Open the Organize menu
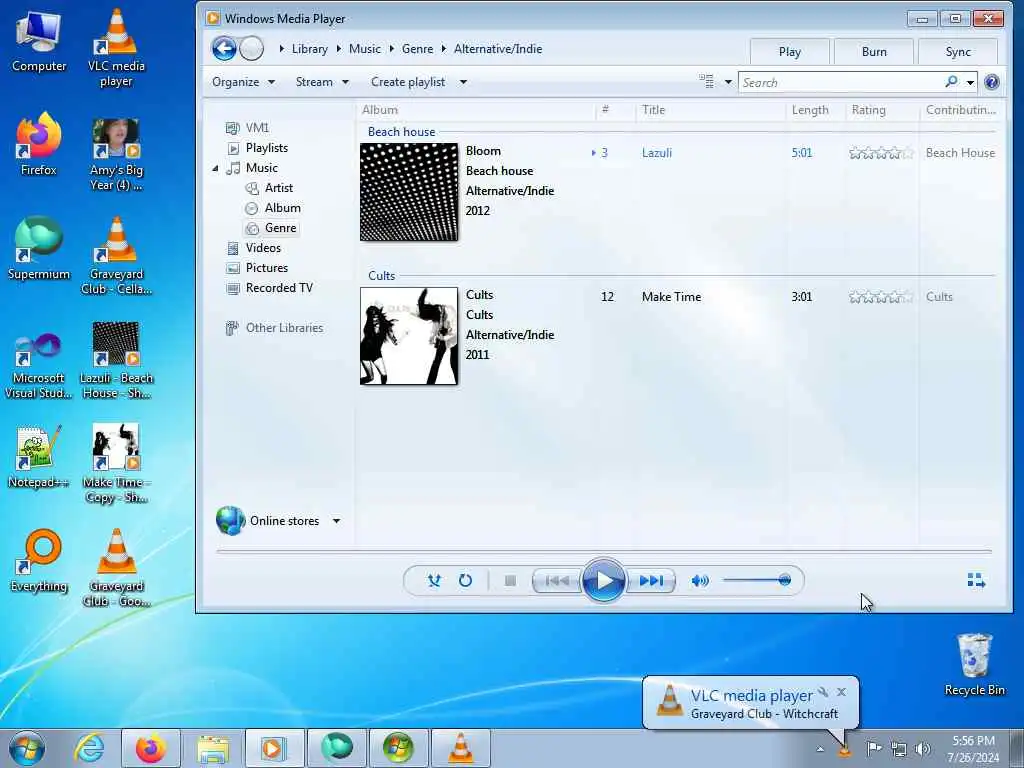 tap(243, 82)
